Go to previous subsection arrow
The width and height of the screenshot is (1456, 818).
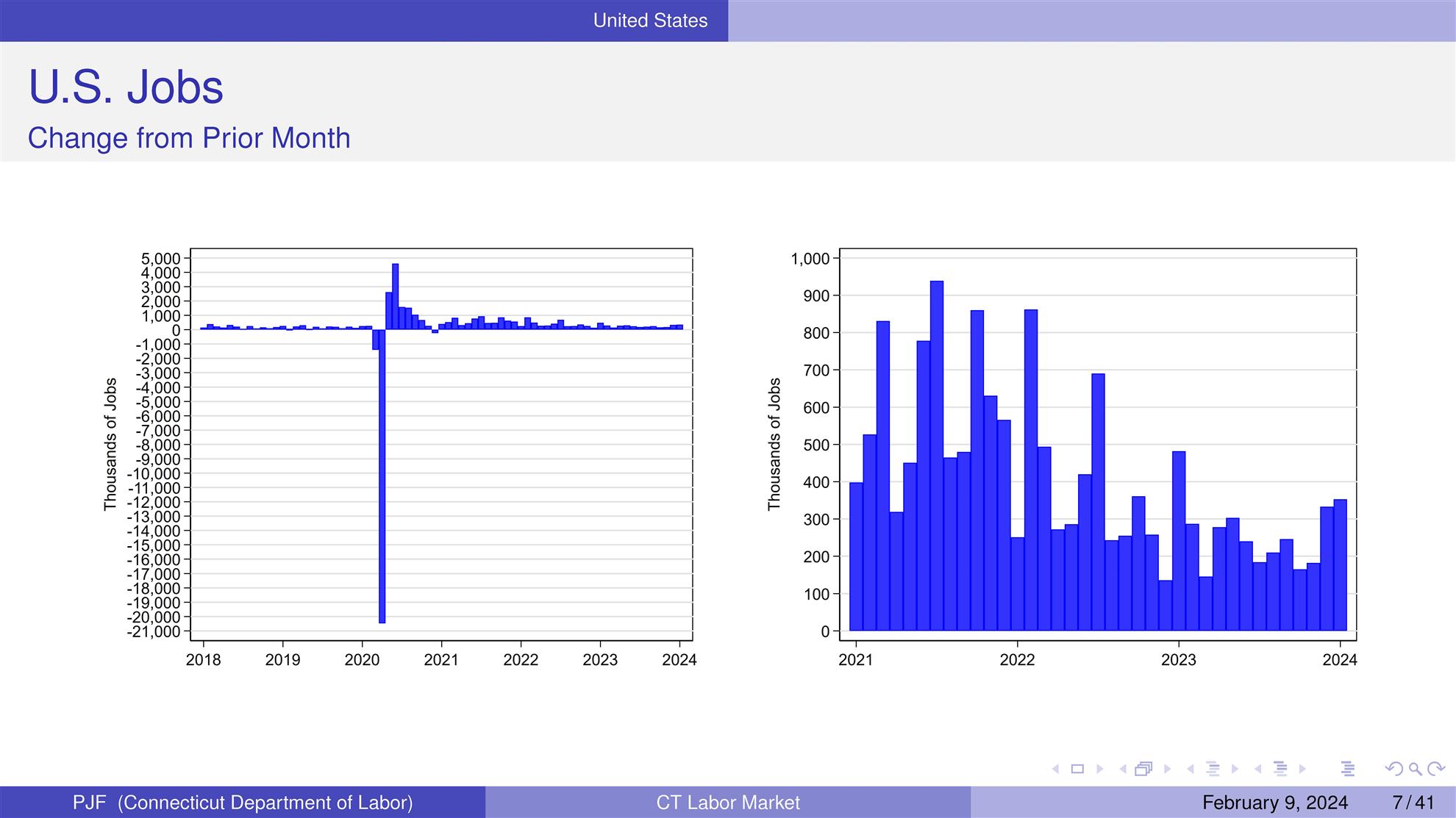(x=1191, y=769)
